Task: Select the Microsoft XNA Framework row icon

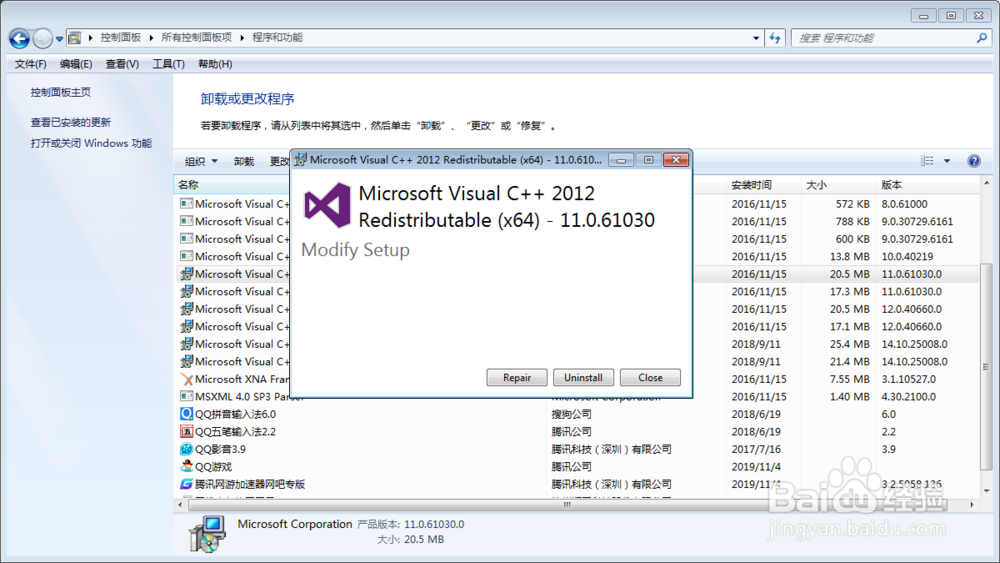Action: coord(186,379)
